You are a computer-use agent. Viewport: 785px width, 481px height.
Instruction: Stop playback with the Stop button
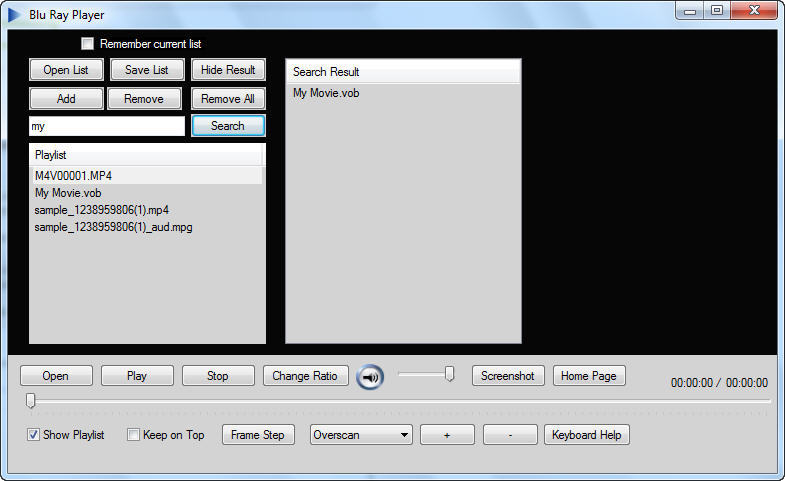tap(218, 376)
